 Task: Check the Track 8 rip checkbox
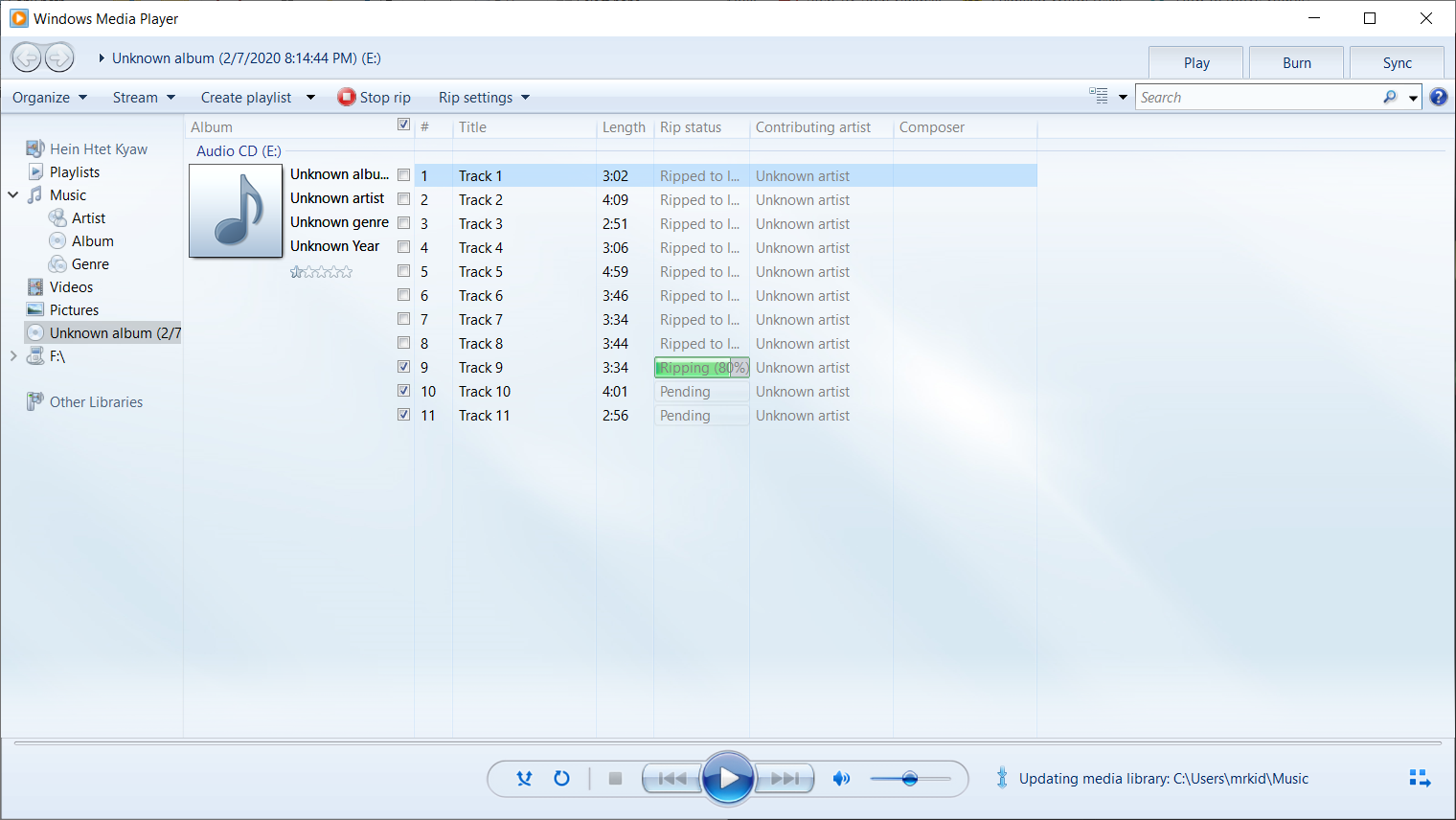(403, 343)
